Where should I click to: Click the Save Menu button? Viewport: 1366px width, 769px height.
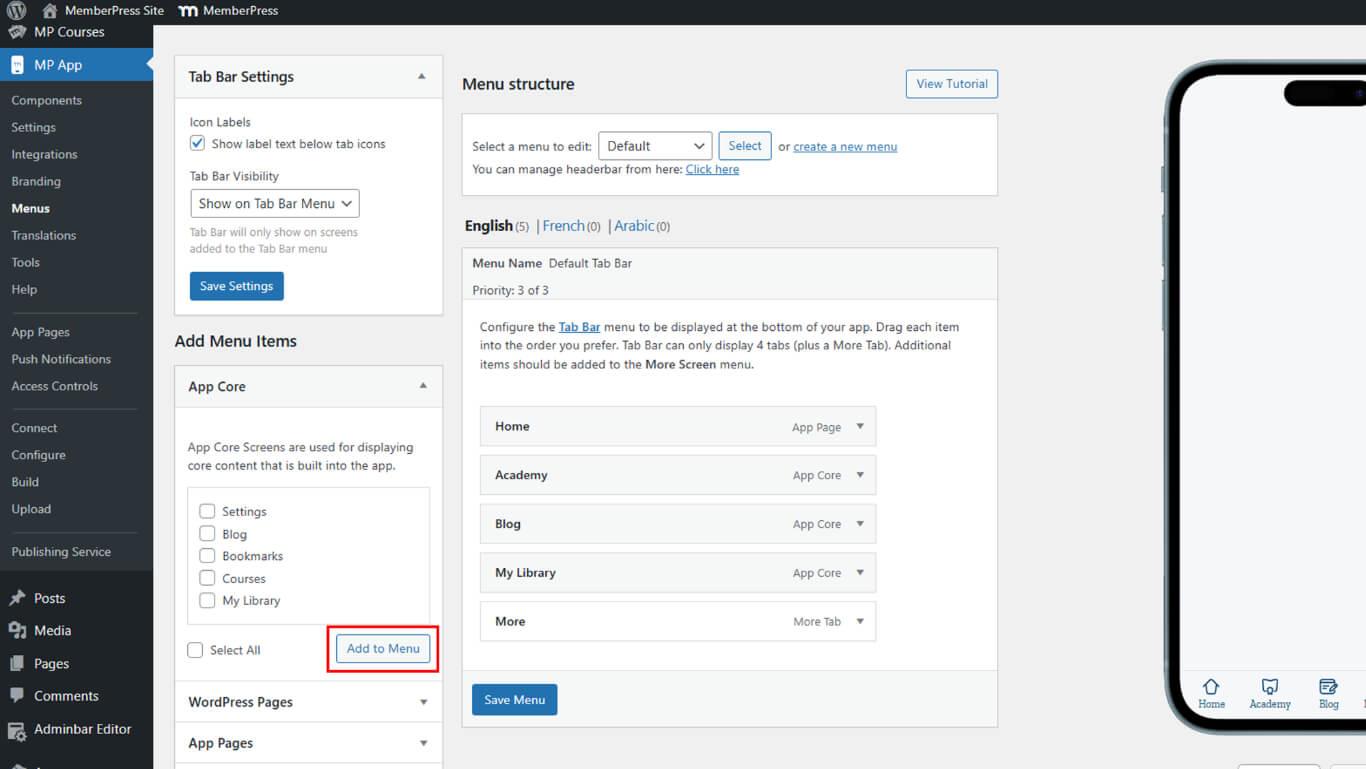coord(514,700)
